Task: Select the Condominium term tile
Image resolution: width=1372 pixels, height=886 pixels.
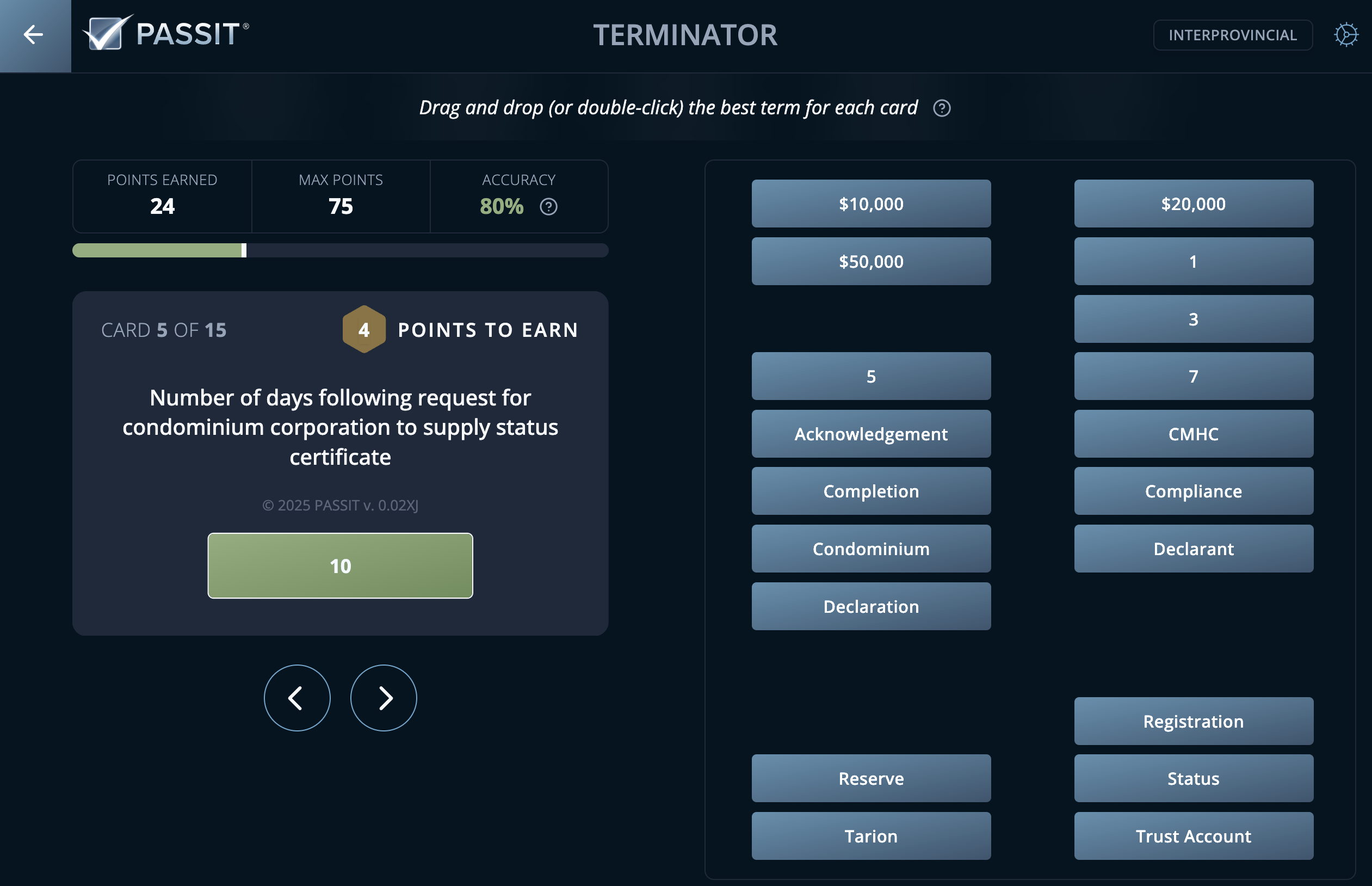Action: click(871, 548)
